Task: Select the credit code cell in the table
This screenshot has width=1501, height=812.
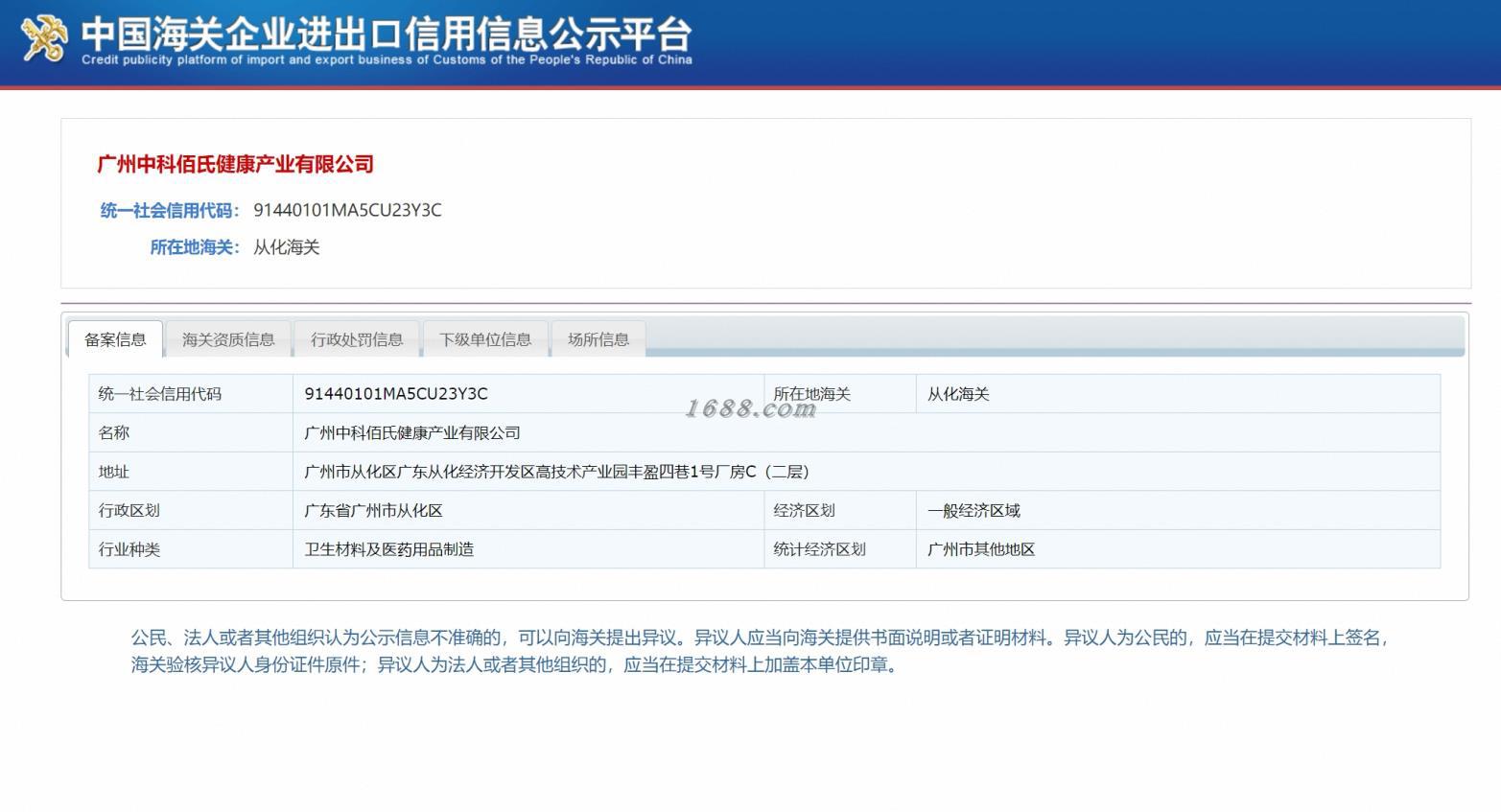Action: coord(528,394)
